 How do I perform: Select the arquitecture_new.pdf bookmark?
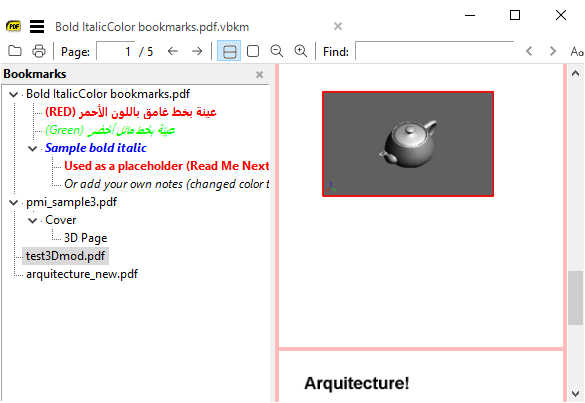[x=82, y=274]
